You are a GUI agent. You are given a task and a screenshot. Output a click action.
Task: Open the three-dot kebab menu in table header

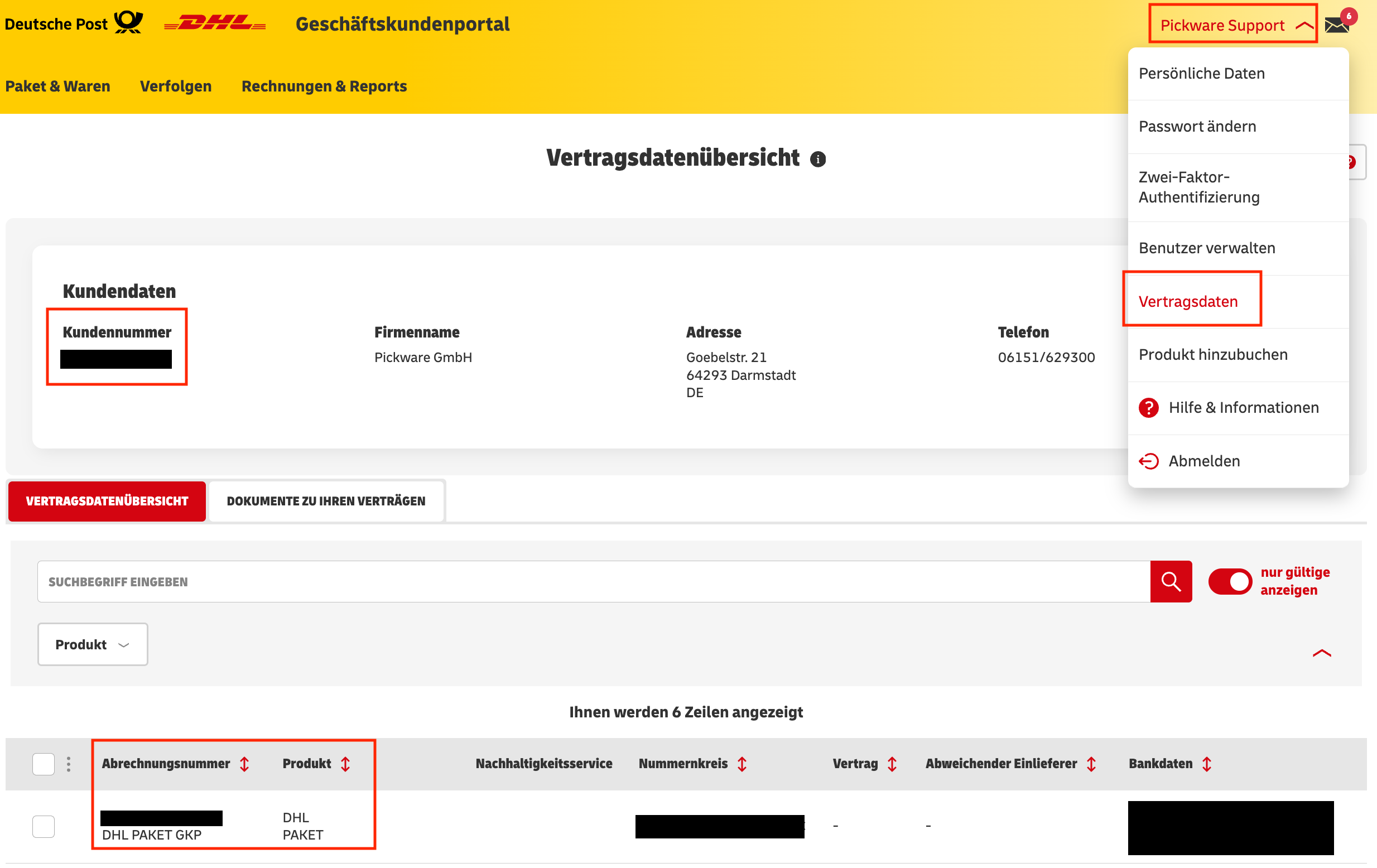[x=68, y=763]
